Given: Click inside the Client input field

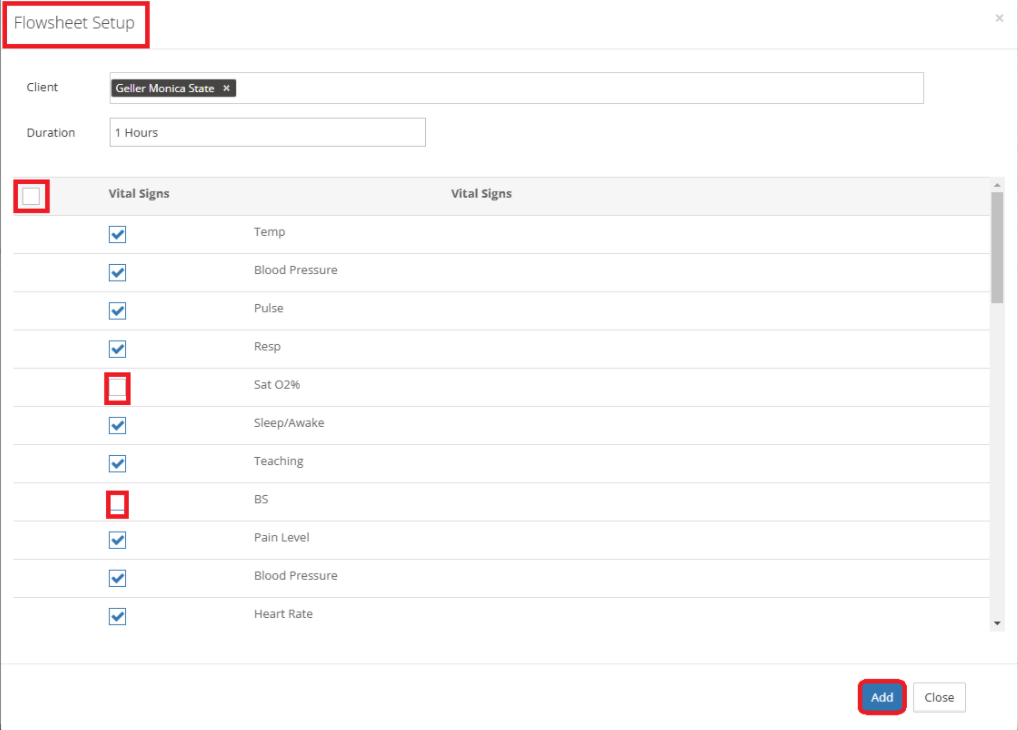Looking at the screenshot, I should [580, 88].
